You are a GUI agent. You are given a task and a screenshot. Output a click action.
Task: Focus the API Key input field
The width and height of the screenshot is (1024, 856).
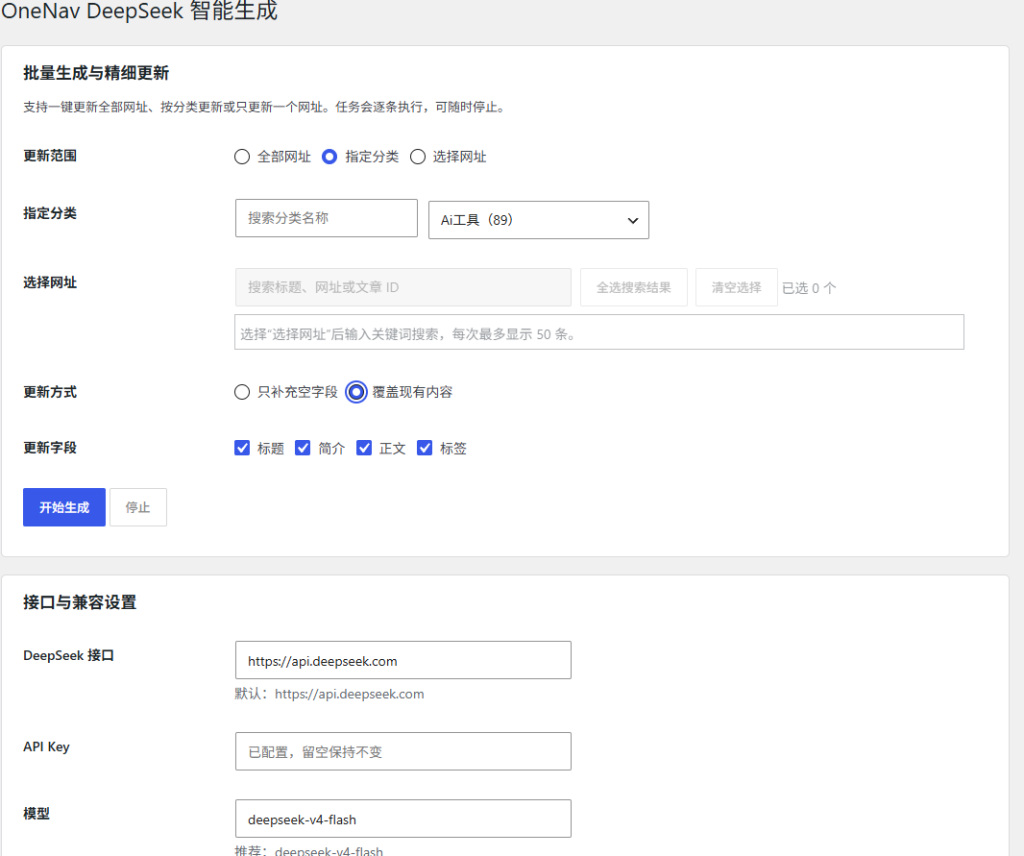(403, 752)
